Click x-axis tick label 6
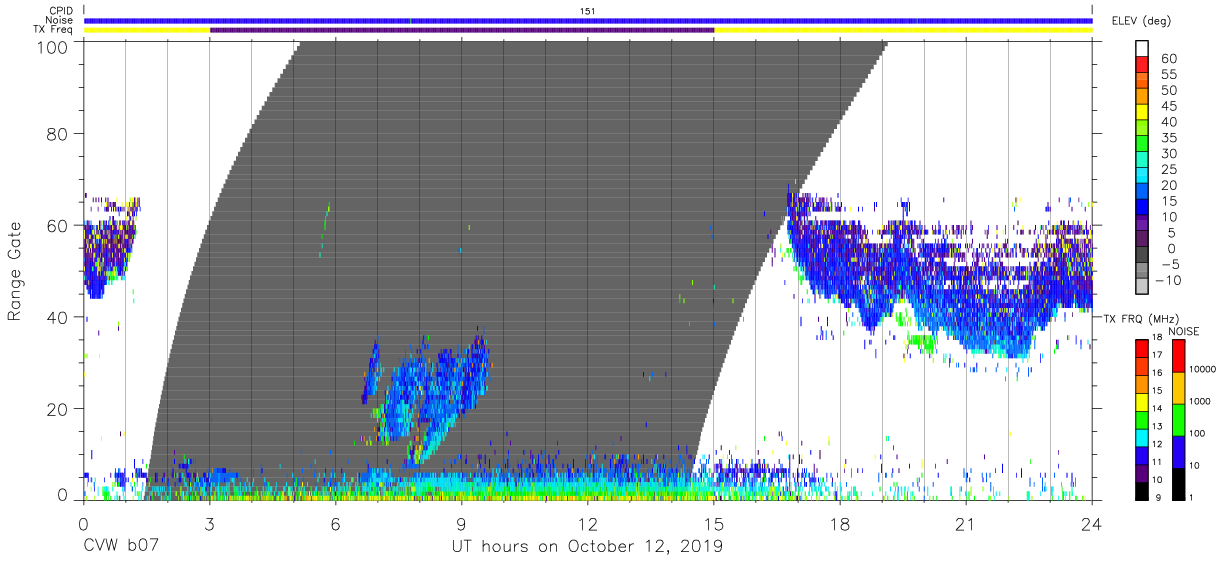Screen dimensions: 1228x567 click(335, 523)
